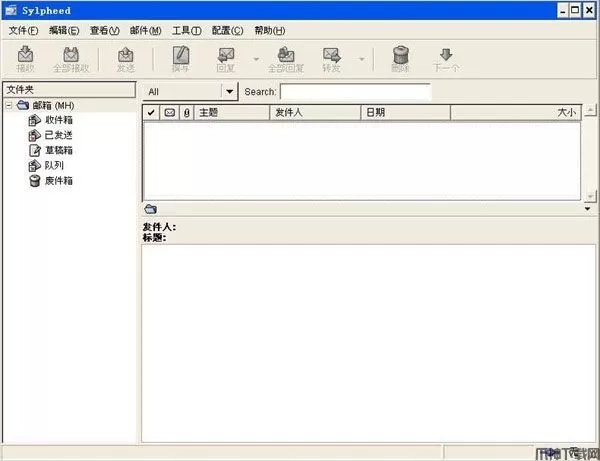The height and width of the screenshot is (461, 600).
Task: Click the 转发 (Forward) toolbar icon
Action: 331,59
